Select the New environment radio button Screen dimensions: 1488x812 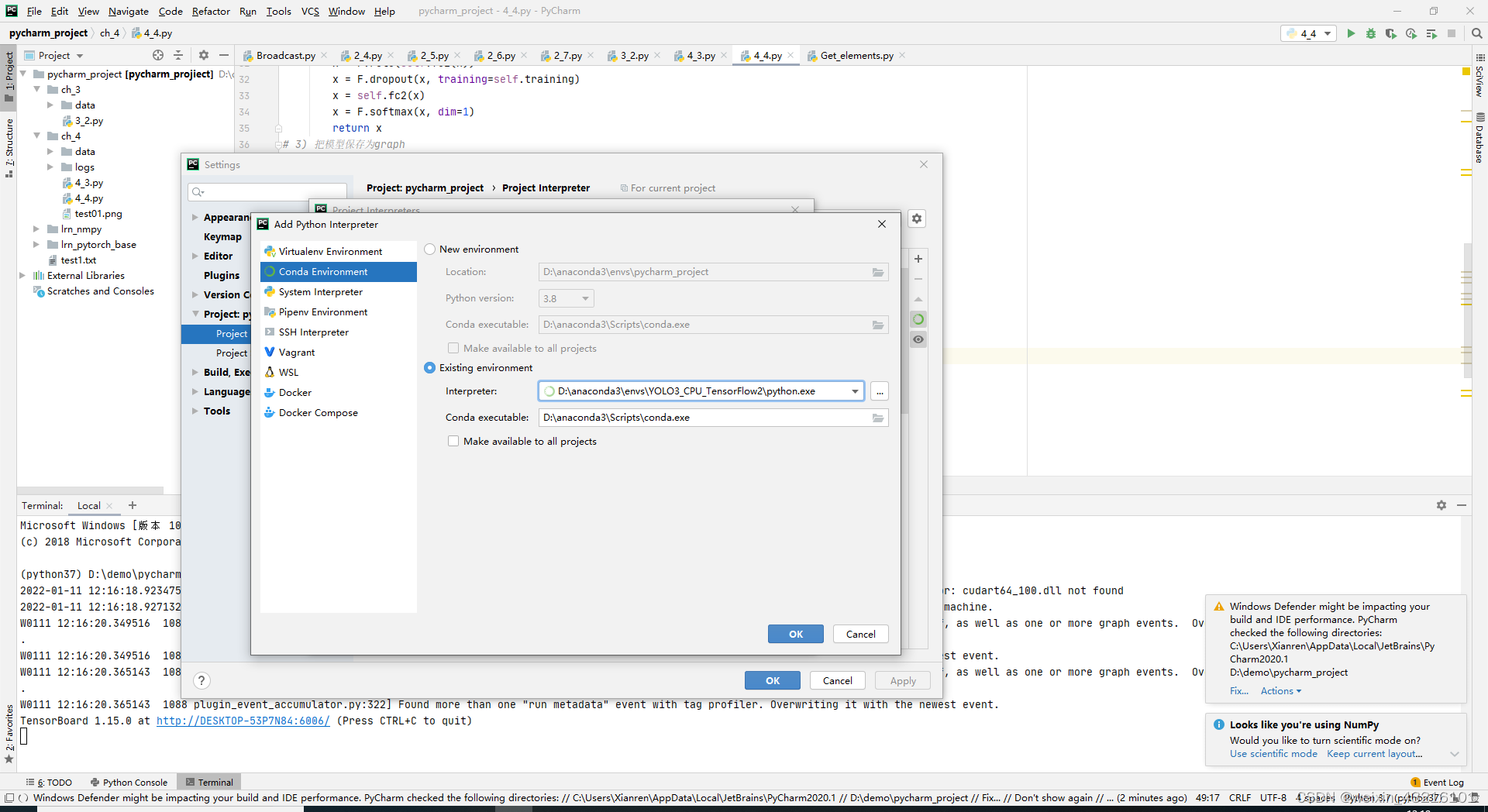tap(429, 249)
